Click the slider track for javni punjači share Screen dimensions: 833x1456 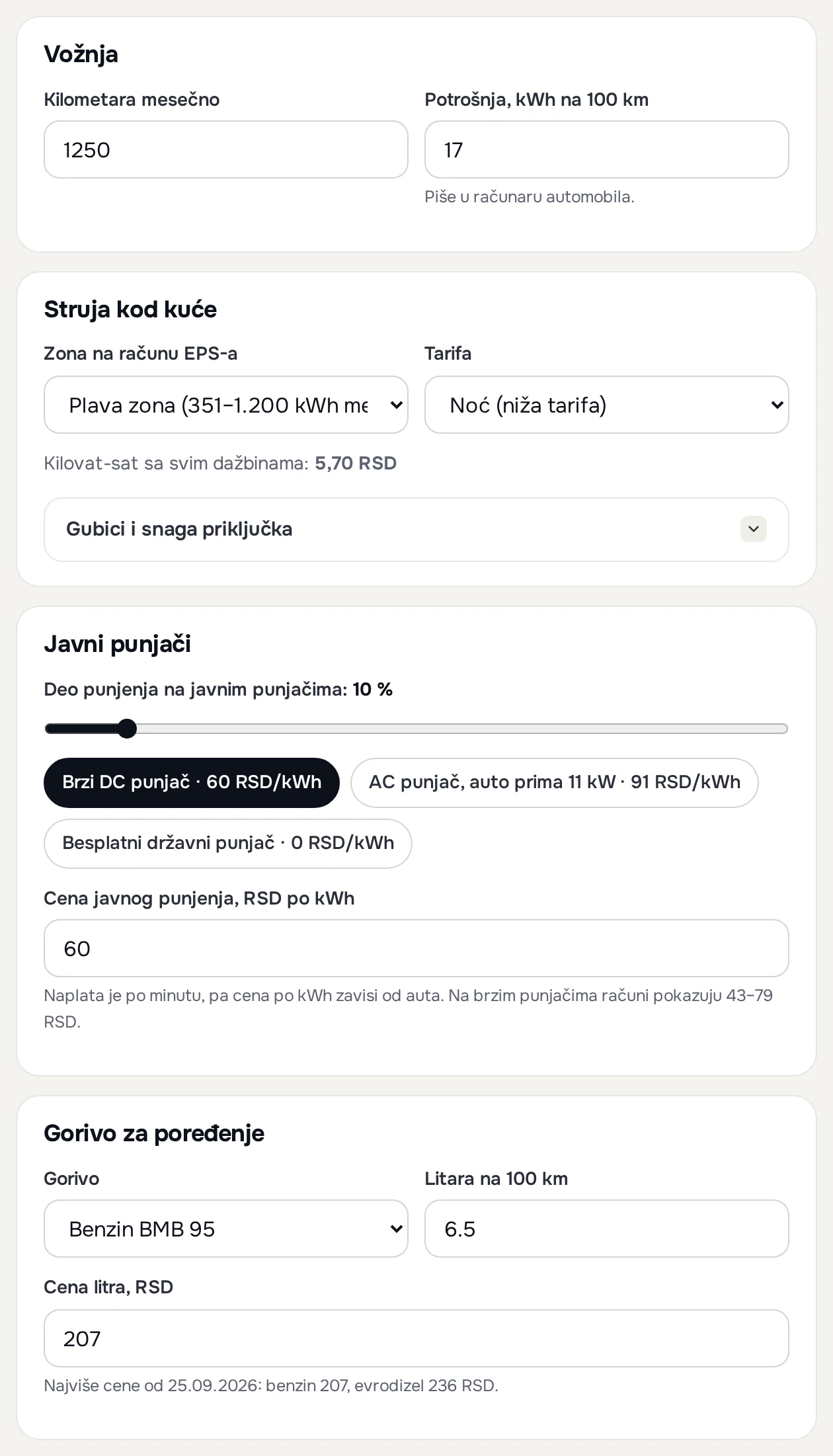click(416, 729)
